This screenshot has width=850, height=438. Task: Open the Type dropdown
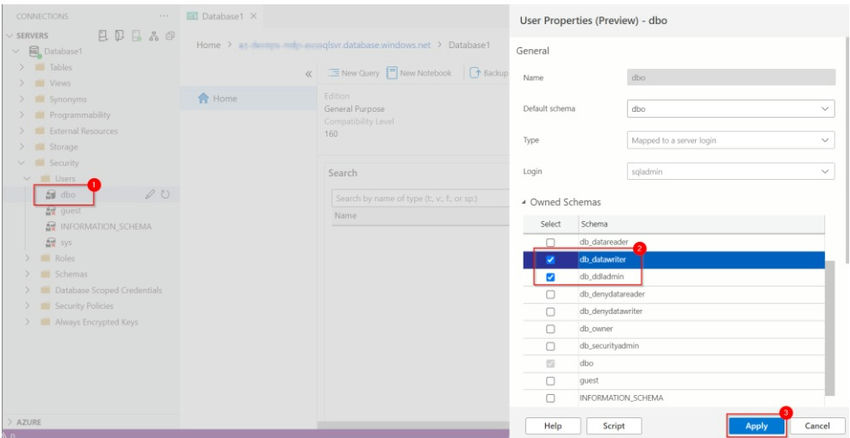730,140
